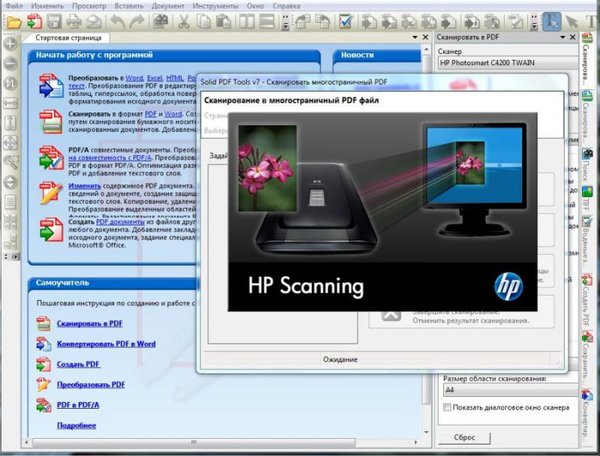
Task: Open 'Сканировать в PDF' panel dropdown arrow
Action: [562, 37]
